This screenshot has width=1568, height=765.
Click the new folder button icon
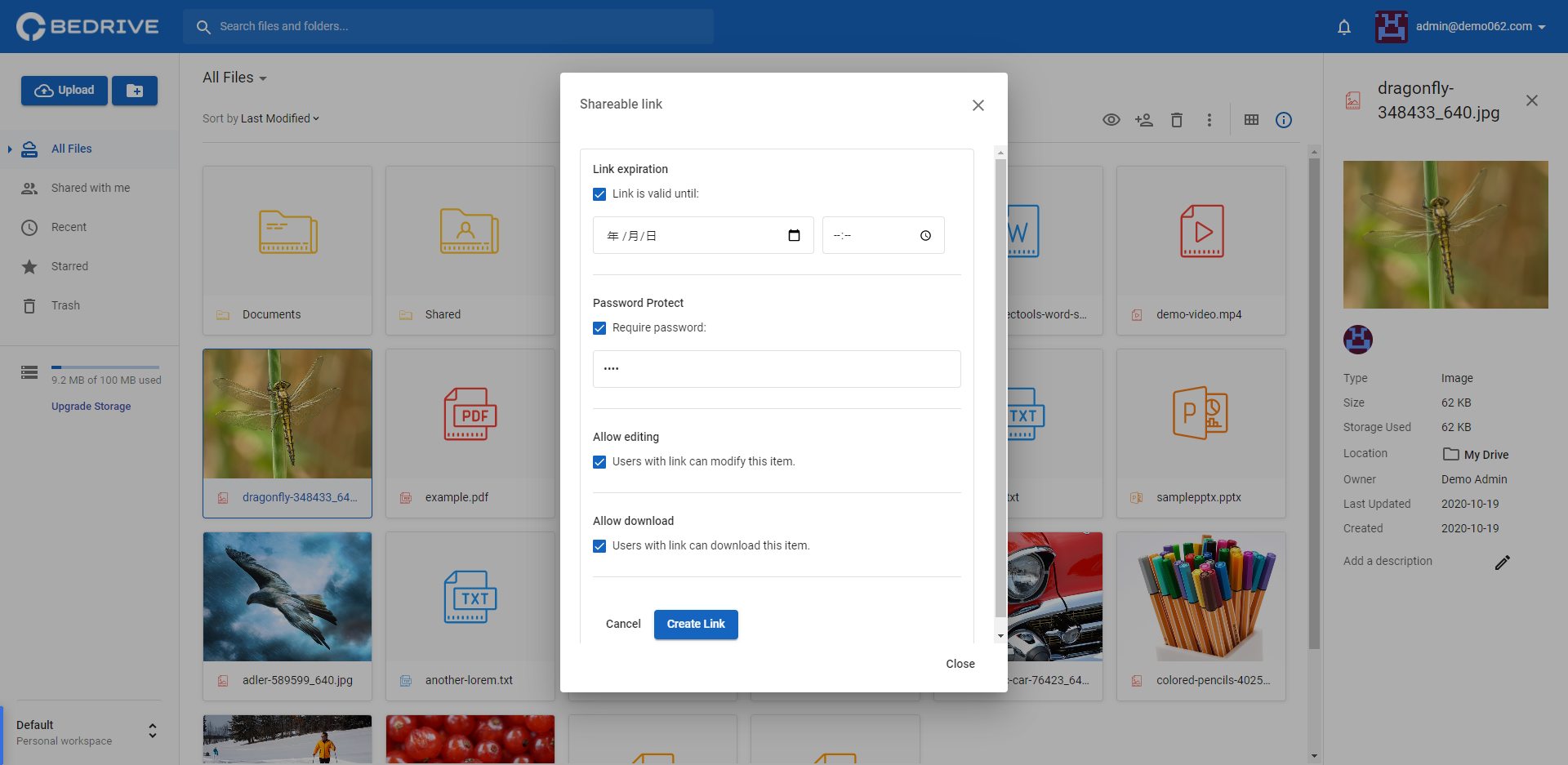pos(135,91)
